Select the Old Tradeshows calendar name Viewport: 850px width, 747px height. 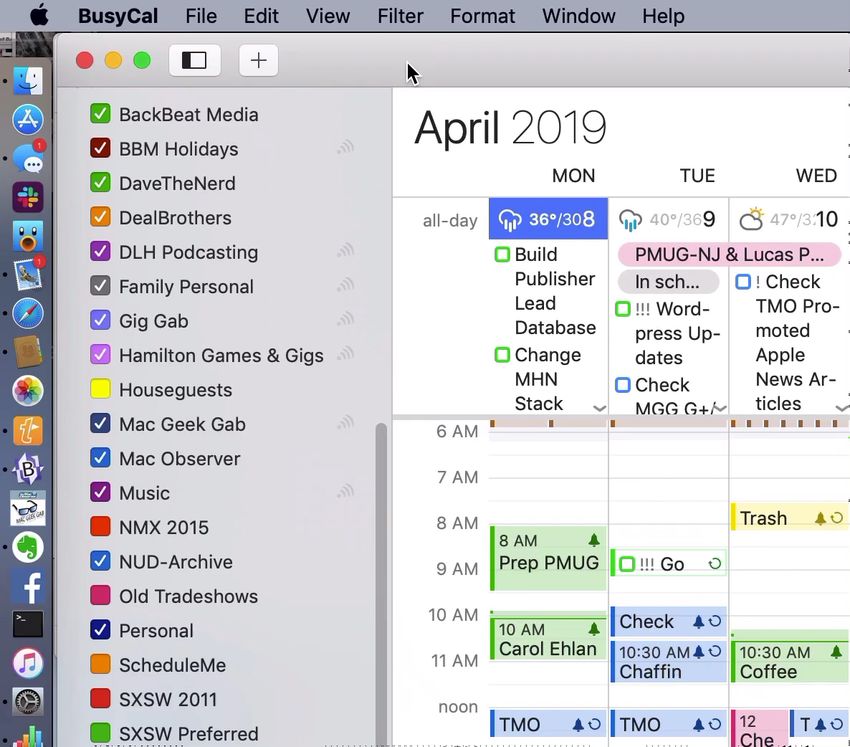pos(188,596)
